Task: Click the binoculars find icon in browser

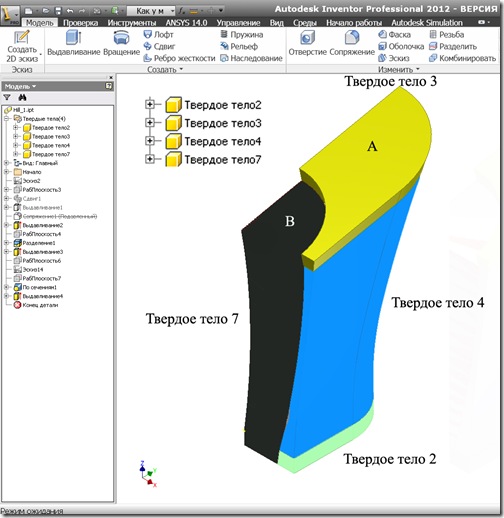Action: pyautogui.click(x=22, y=97)
